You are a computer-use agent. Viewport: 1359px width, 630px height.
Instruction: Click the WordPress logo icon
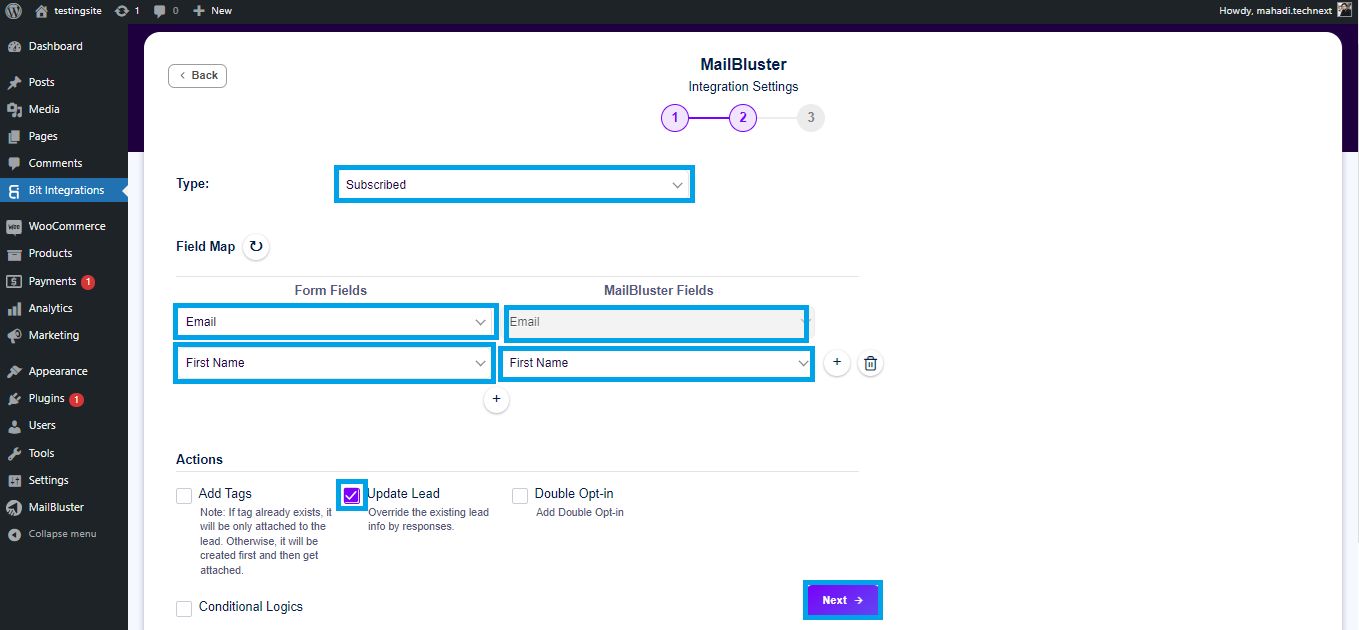click(x=14, y=10)
